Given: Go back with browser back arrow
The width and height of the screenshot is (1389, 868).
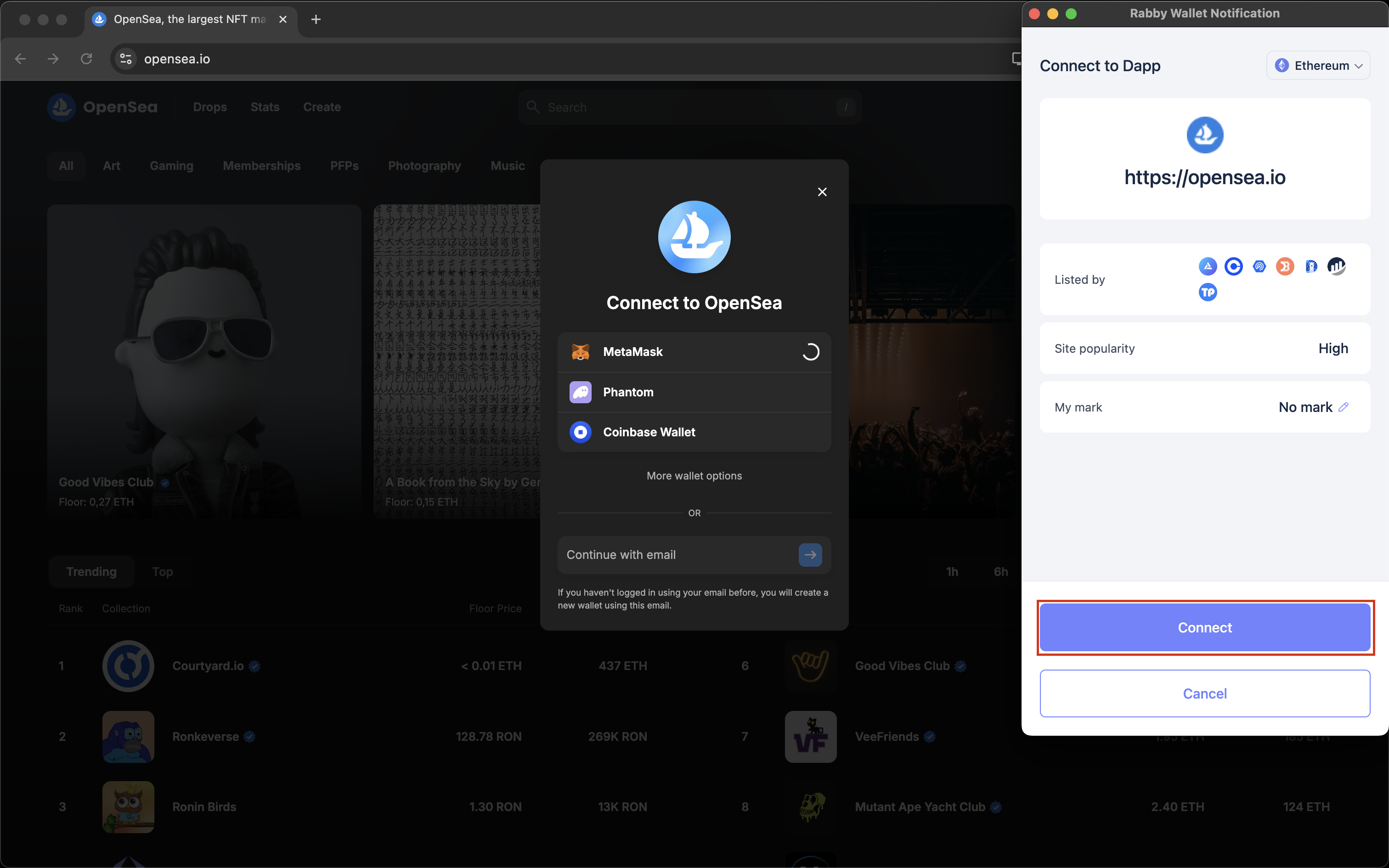Looking at the screenshot, I should (21, 59).
